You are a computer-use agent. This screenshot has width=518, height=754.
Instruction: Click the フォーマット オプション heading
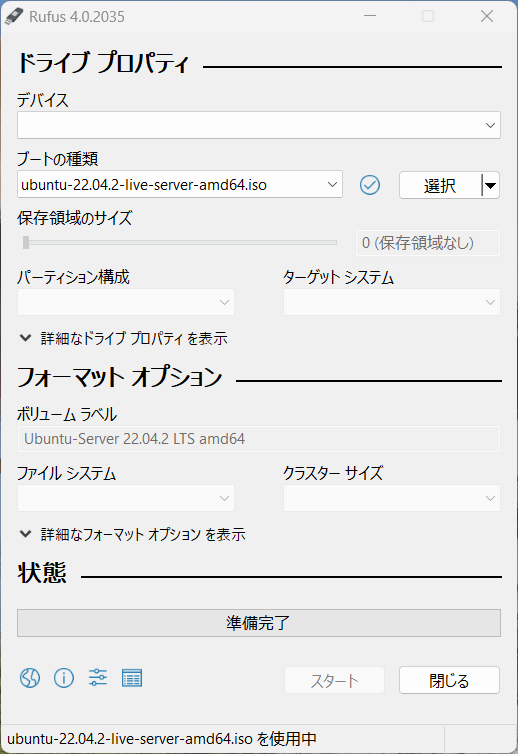[x=120, y=377]
